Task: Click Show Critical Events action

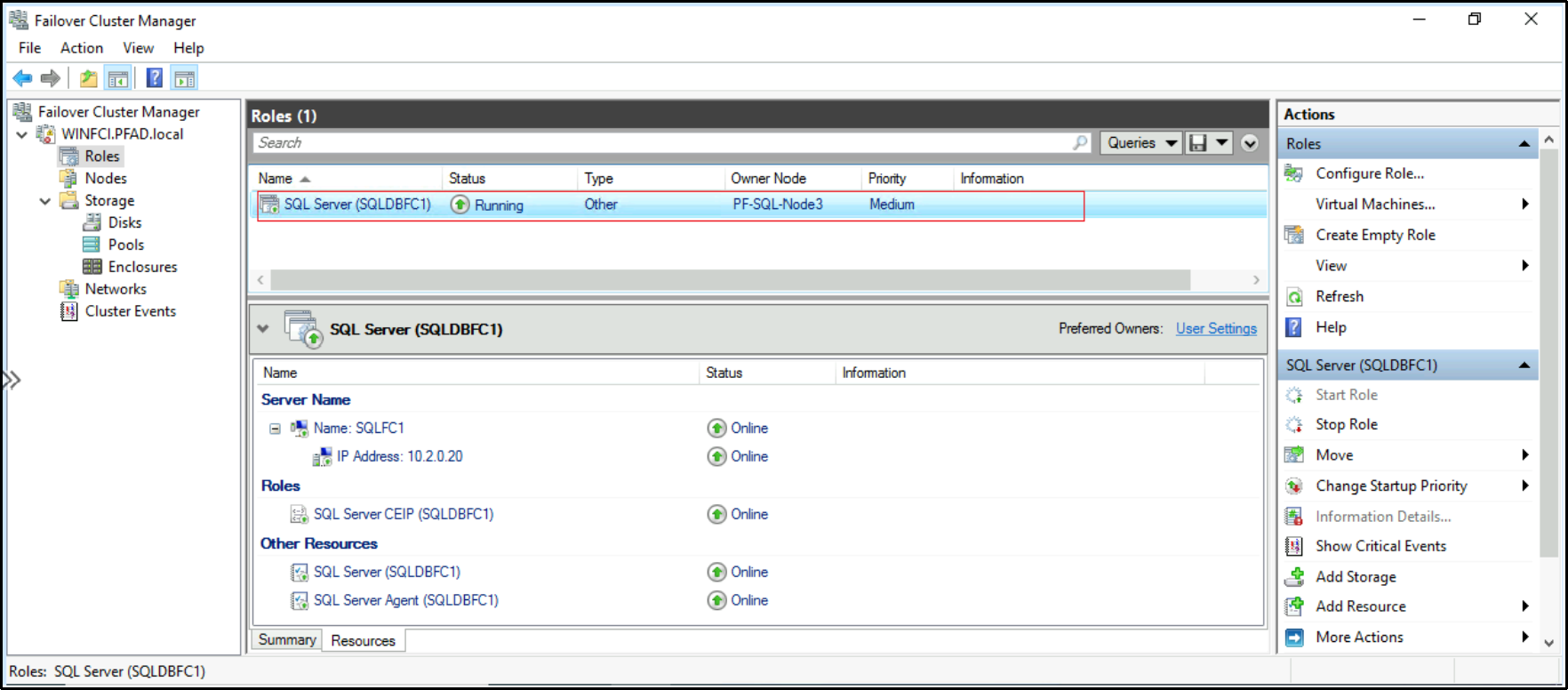Action: pos(1380,547)
